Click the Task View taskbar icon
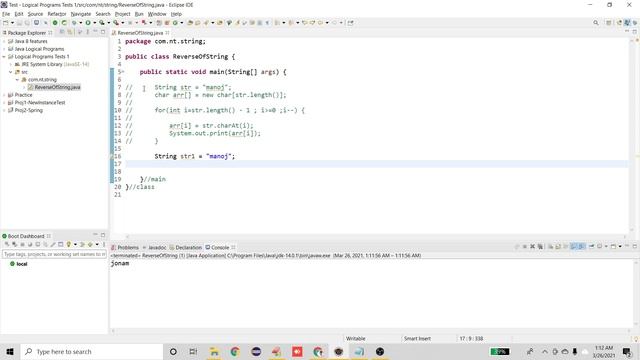This screenshot has width=640, height=360. click(193, 351)
